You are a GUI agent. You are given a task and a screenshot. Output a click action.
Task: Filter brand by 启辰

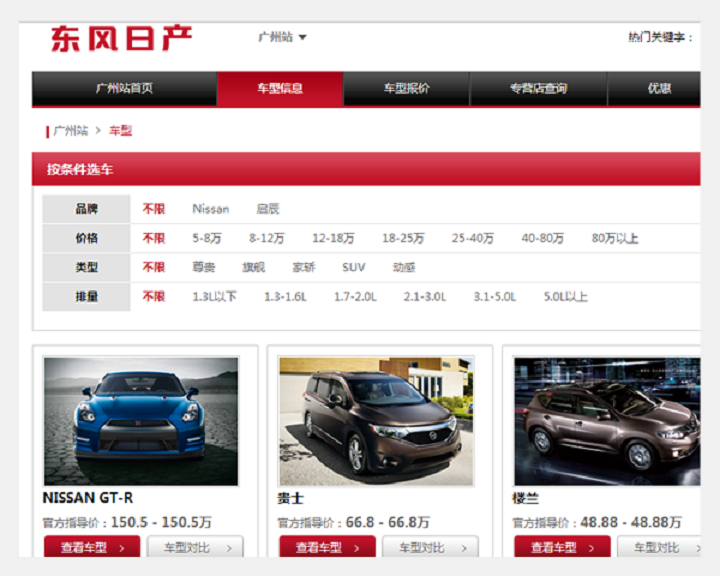[268, 209]
